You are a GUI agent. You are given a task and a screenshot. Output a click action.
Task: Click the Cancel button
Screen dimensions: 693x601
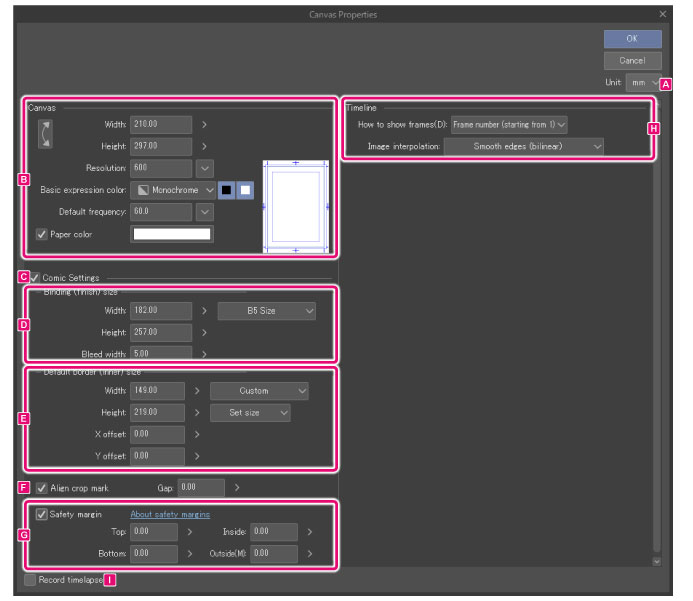click(x=632, y=61)
